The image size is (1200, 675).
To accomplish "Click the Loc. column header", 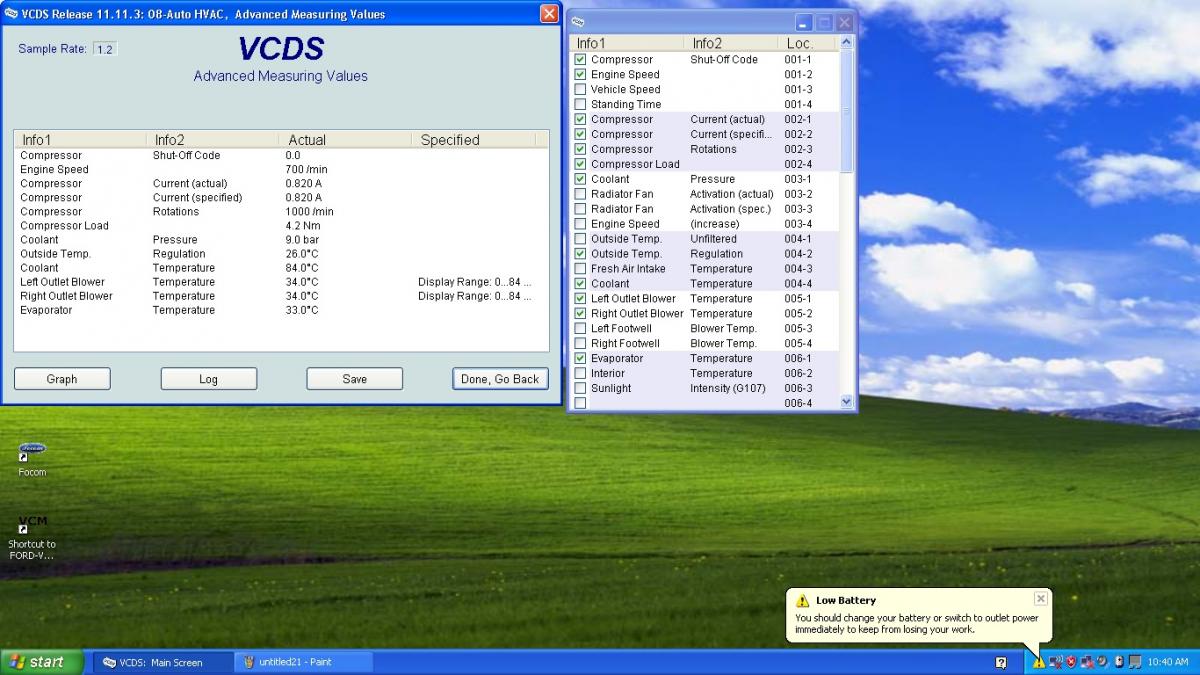I will tap(808, 43).
